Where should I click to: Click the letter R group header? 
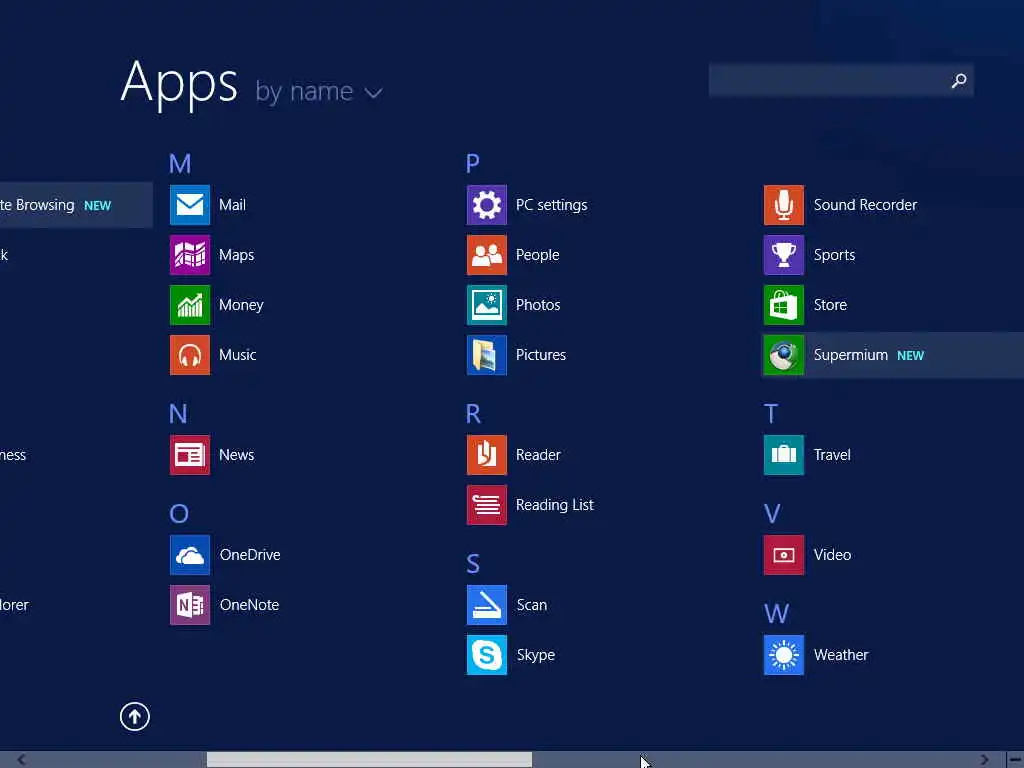473,413
